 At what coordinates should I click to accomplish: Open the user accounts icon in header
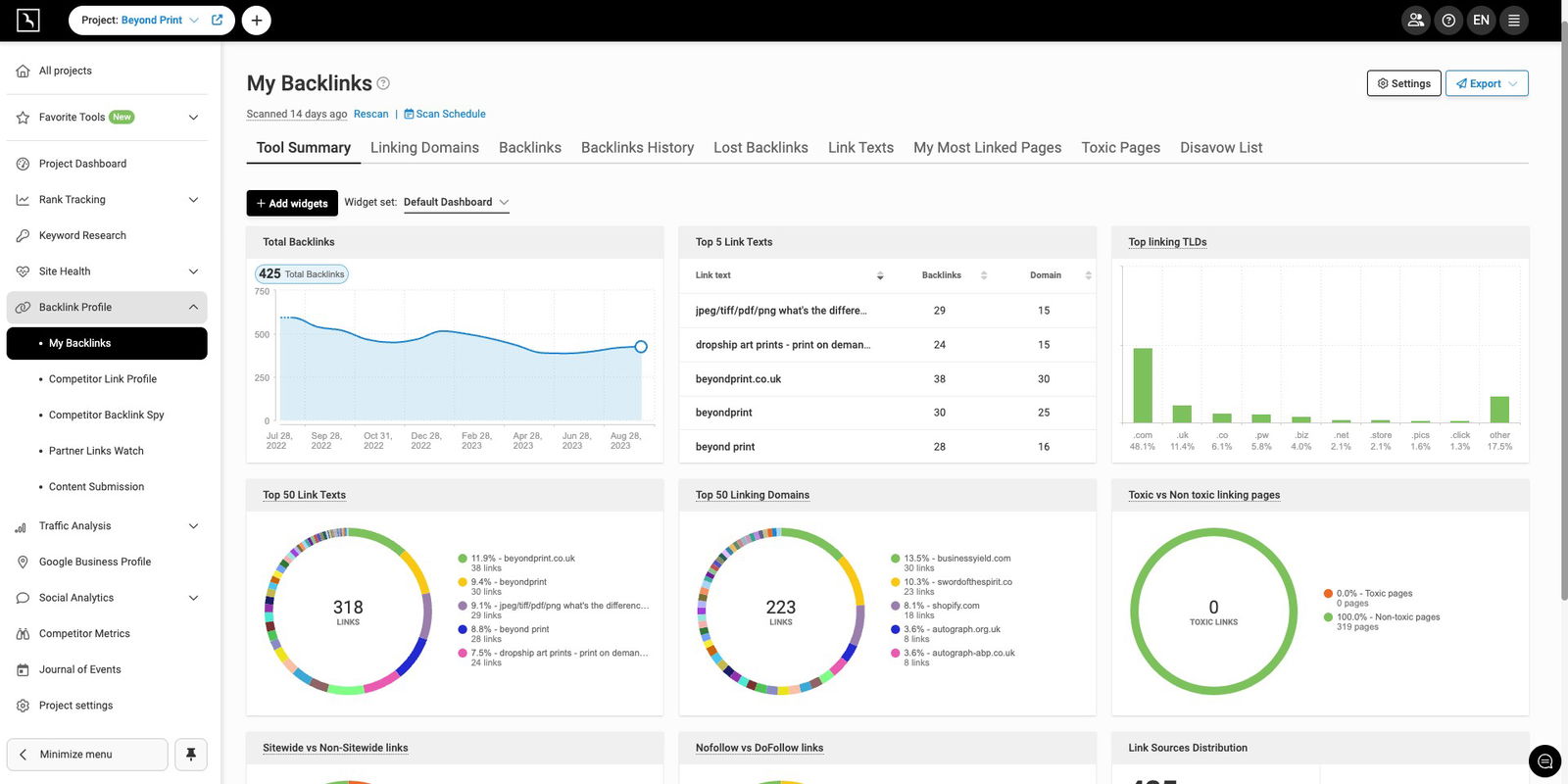point(1415,20)
